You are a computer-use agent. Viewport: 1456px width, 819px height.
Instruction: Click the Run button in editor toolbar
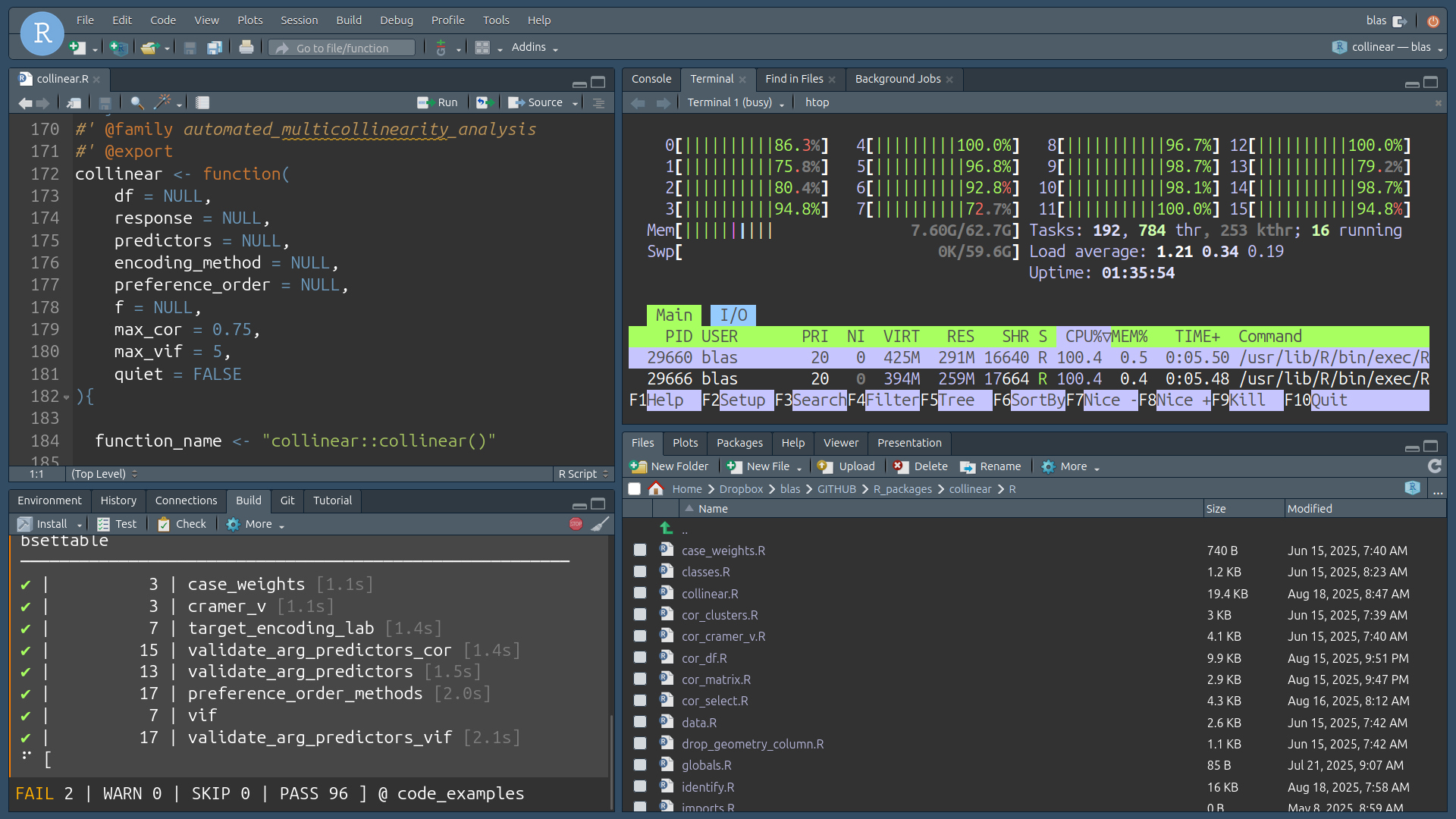(438, 102)
